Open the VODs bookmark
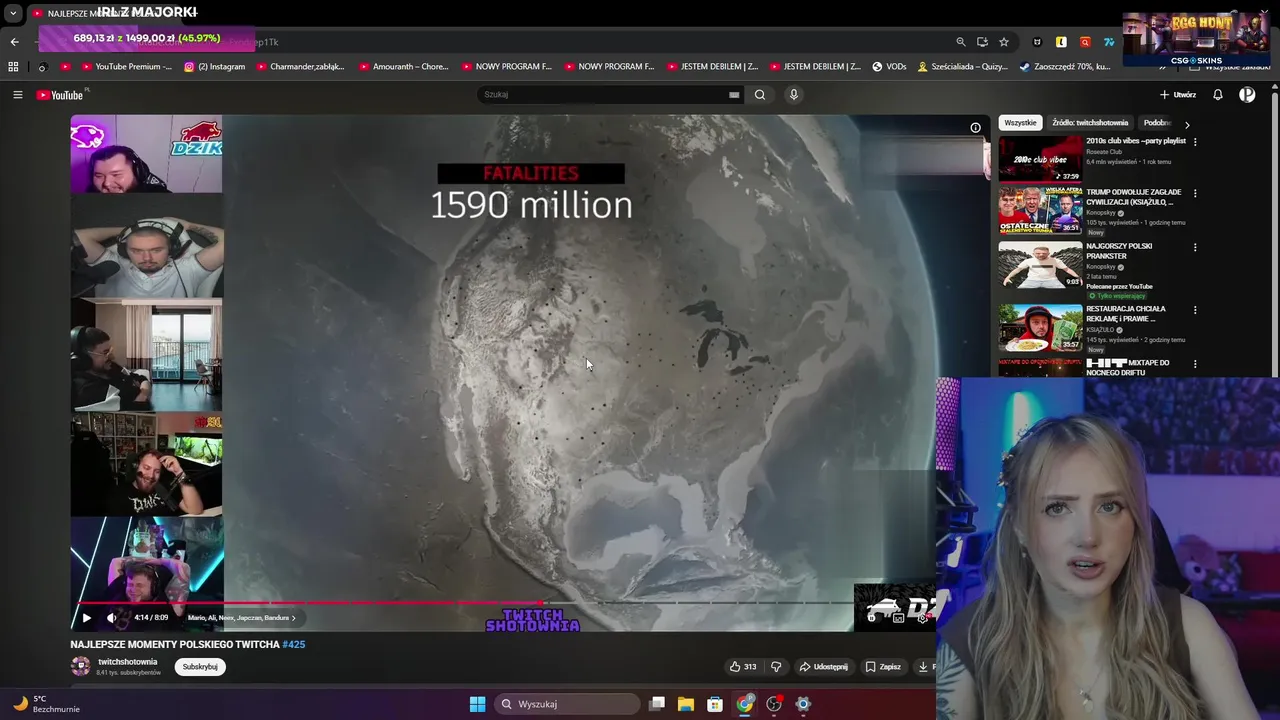This screenshot has height=720, width=1280. 889,67
